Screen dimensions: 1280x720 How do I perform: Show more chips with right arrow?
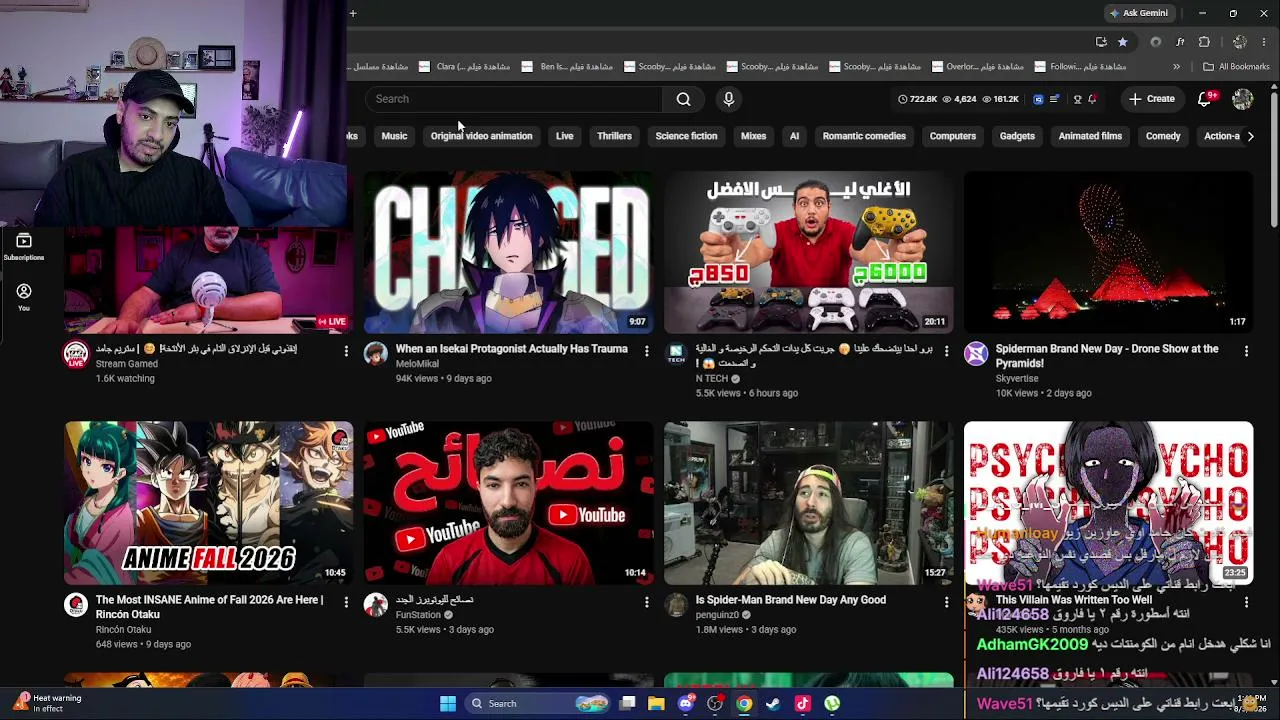(1250, 136)
